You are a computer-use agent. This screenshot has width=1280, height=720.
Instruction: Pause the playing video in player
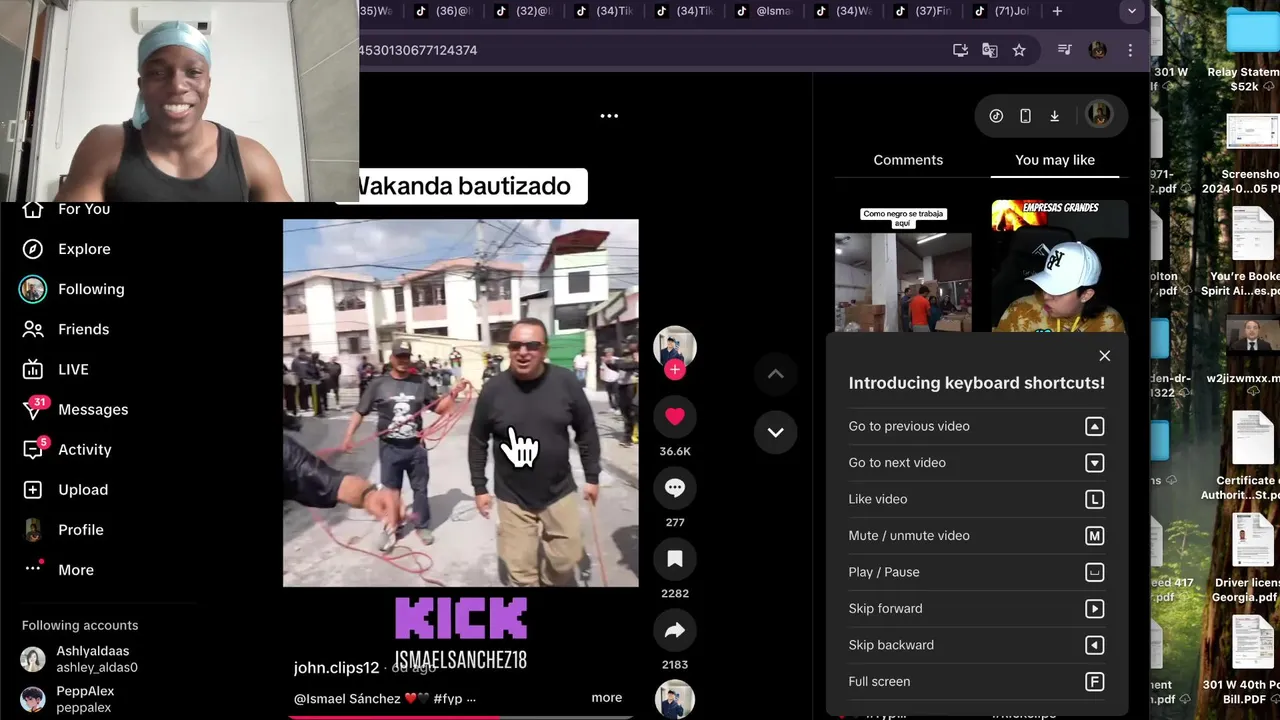point(460,403)
